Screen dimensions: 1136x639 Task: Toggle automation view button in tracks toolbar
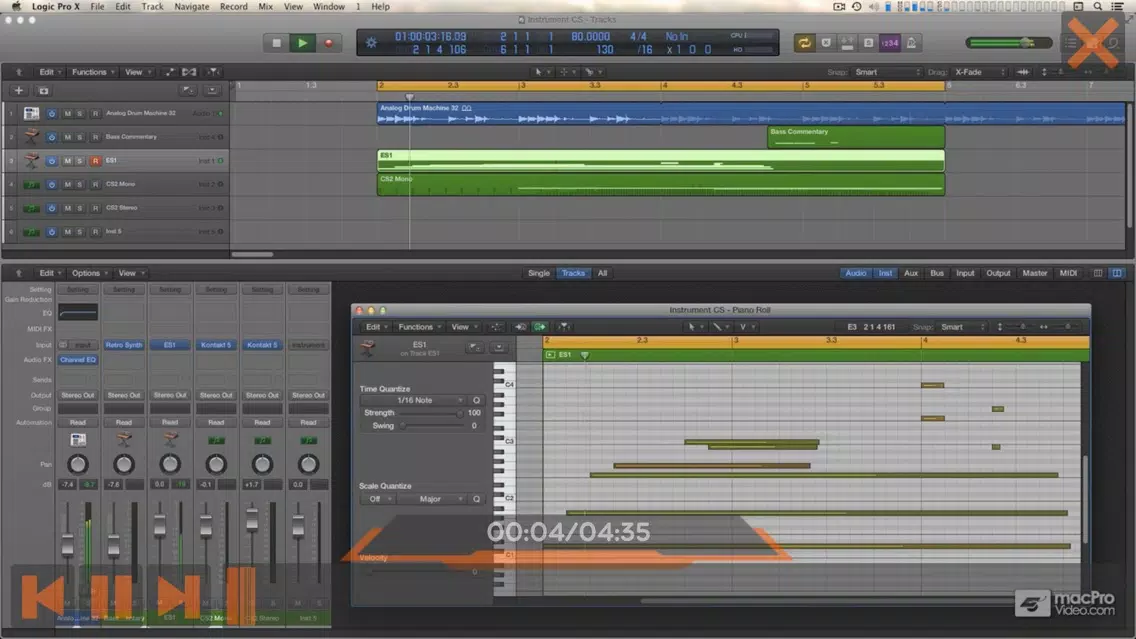click(x=170, y=72)
